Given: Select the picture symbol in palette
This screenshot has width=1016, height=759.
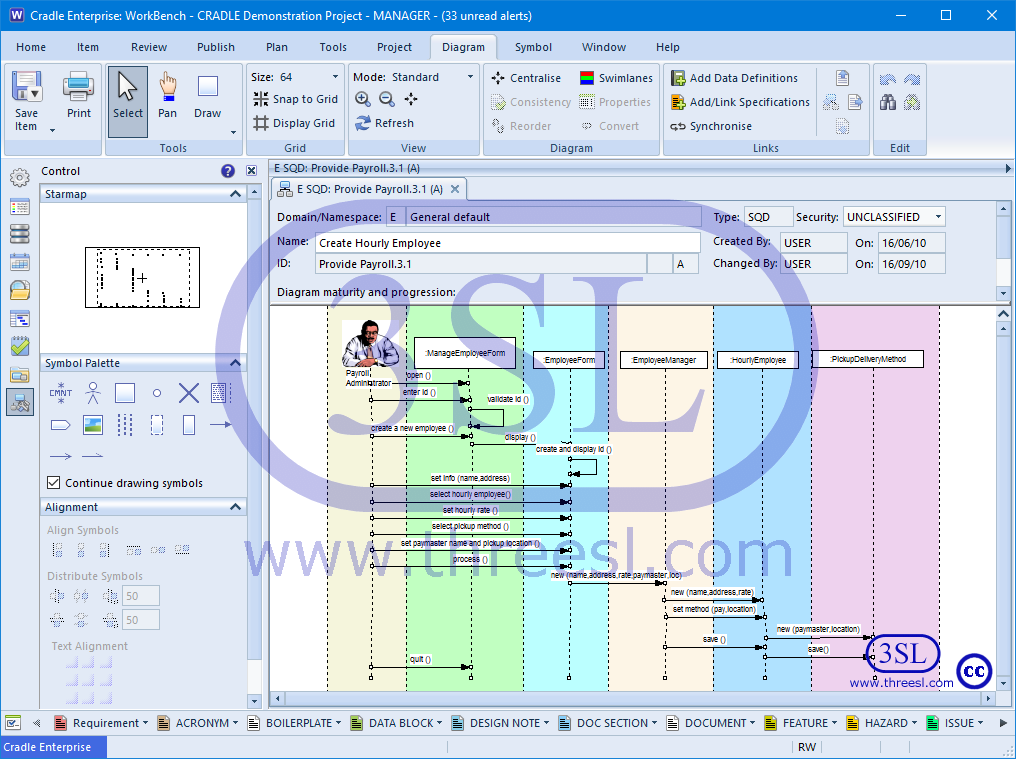Looking at the screenshot, I should coord(93,425).
